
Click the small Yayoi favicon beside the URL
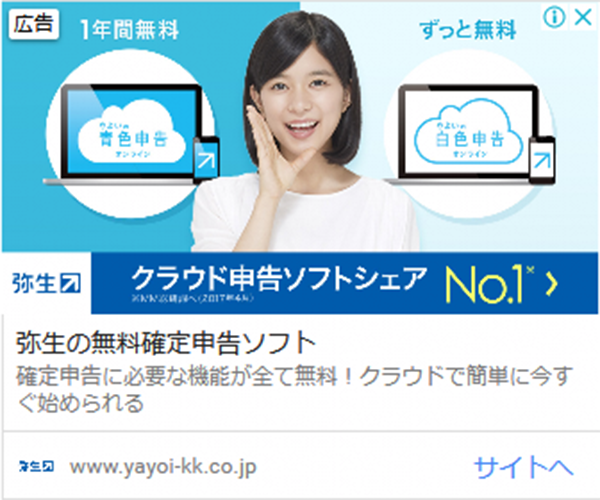coord(36,466)
